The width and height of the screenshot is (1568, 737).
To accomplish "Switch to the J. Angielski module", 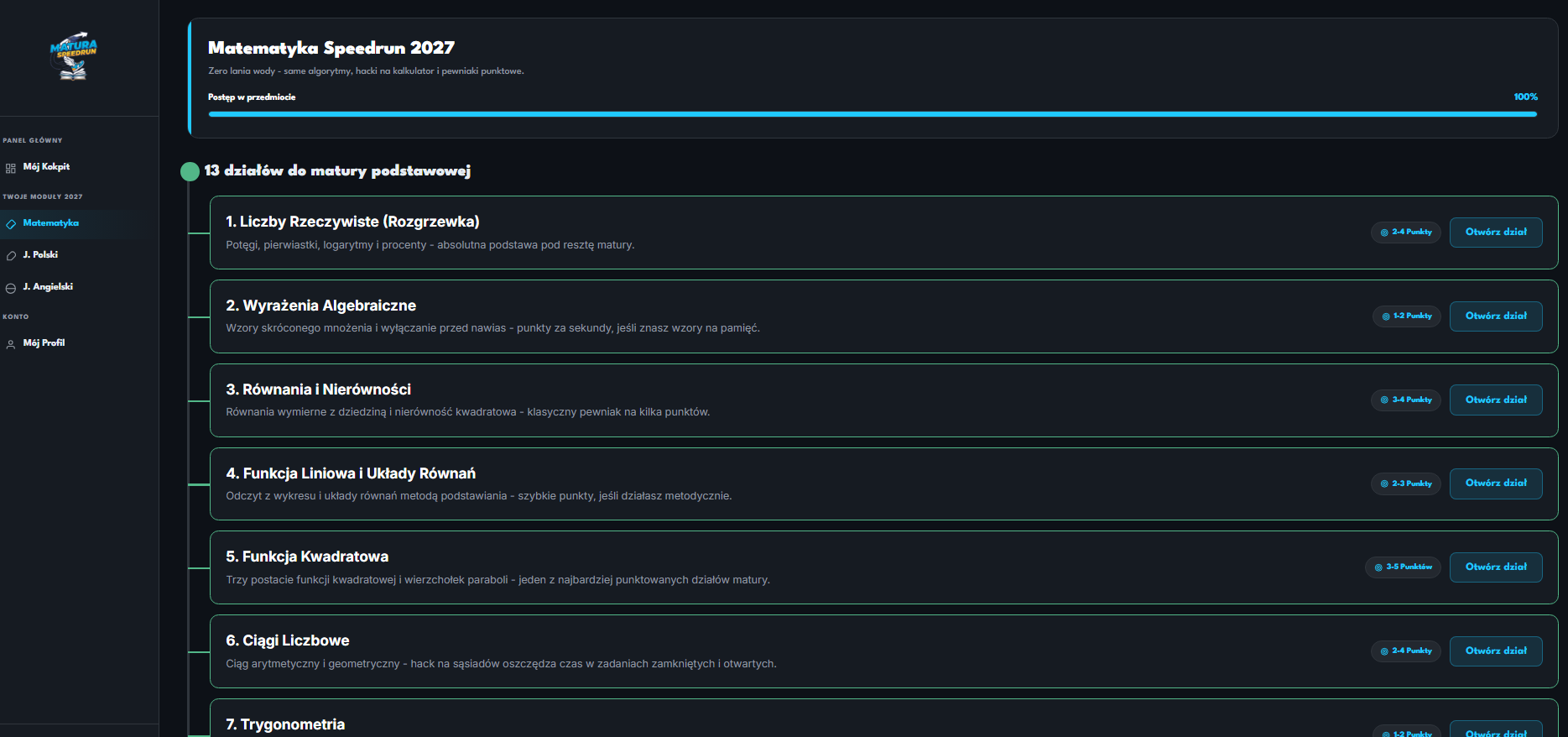I will click(79, 287).
